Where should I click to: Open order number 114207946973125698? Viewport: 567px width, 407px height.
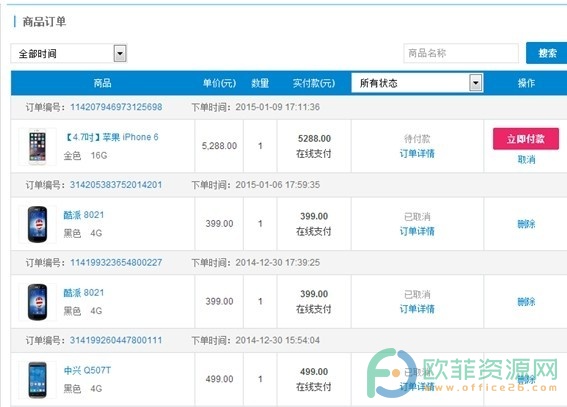(x=116, y=107)
